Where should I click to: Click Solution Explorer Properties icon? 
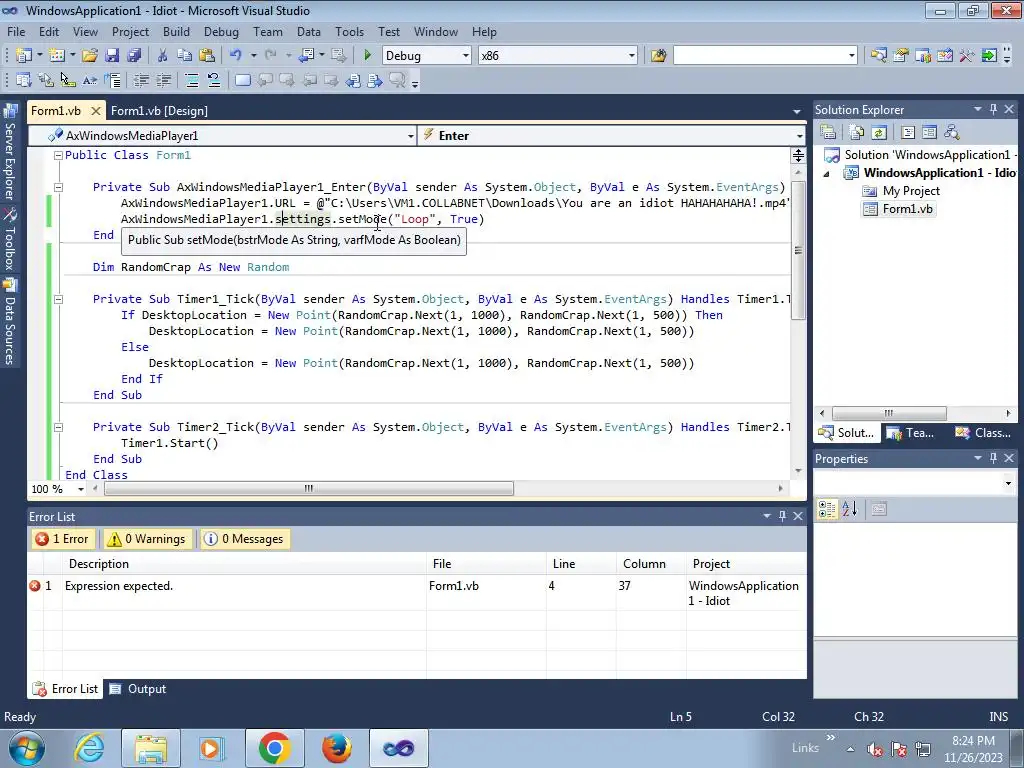click(828, 133)
